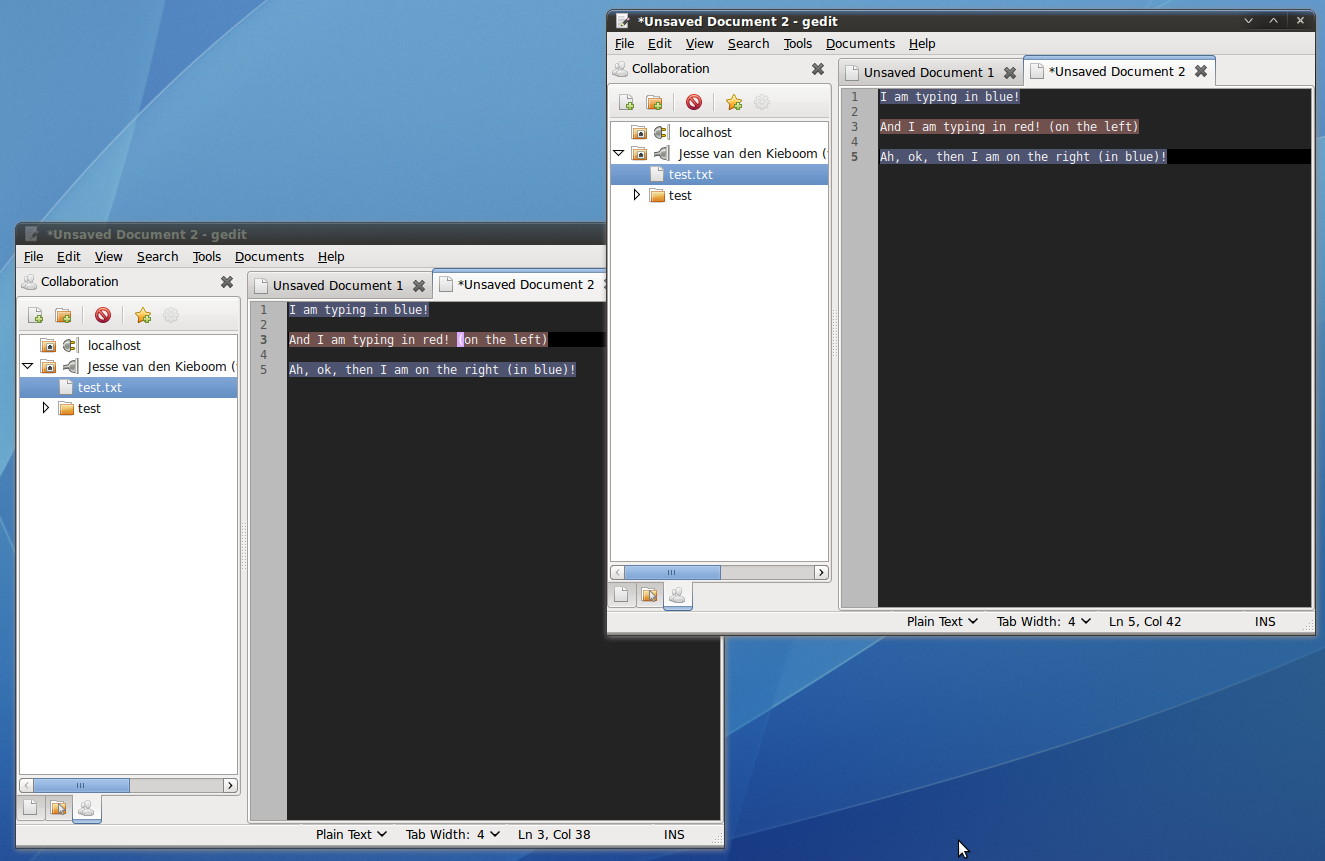Close *Unsaved Document 2 tab in front window
Screen dimensions: 1325x861
coord(1201,71)
